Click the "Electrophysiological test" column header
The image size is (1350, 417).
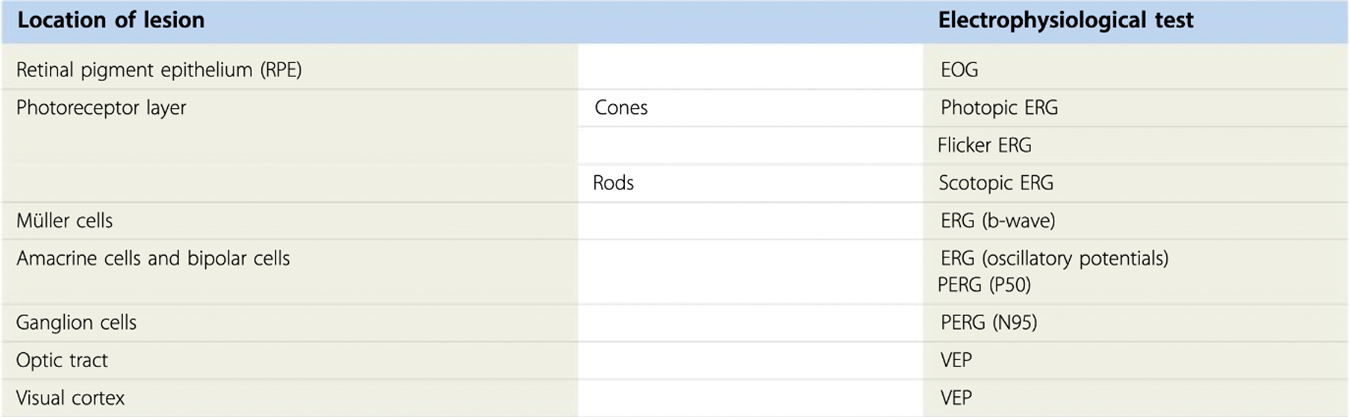tap(1065, 21)
